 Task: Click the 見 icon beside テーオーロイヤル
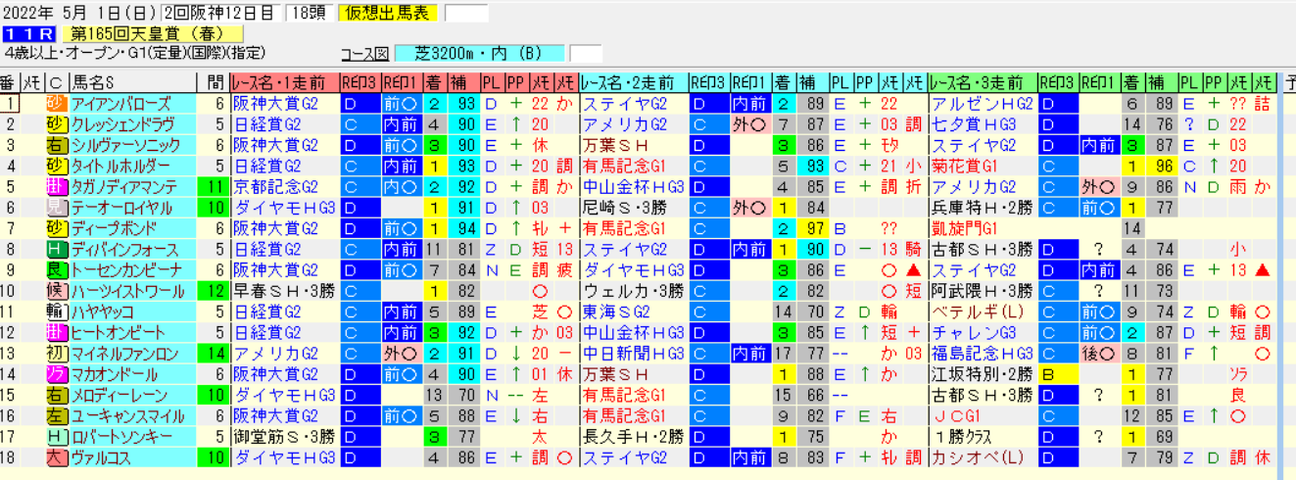(x=55, y=207)
